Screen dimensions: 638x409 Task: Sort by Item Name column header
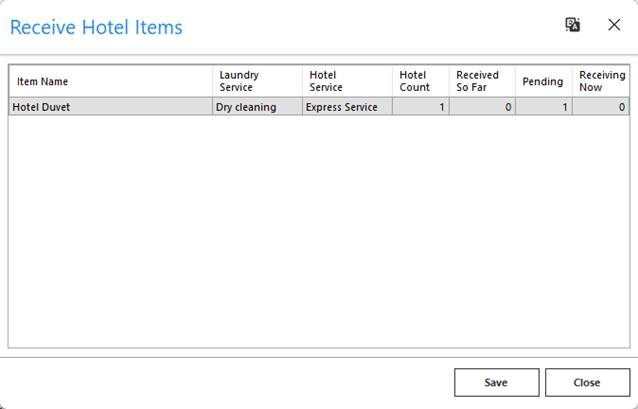[111, 81]
